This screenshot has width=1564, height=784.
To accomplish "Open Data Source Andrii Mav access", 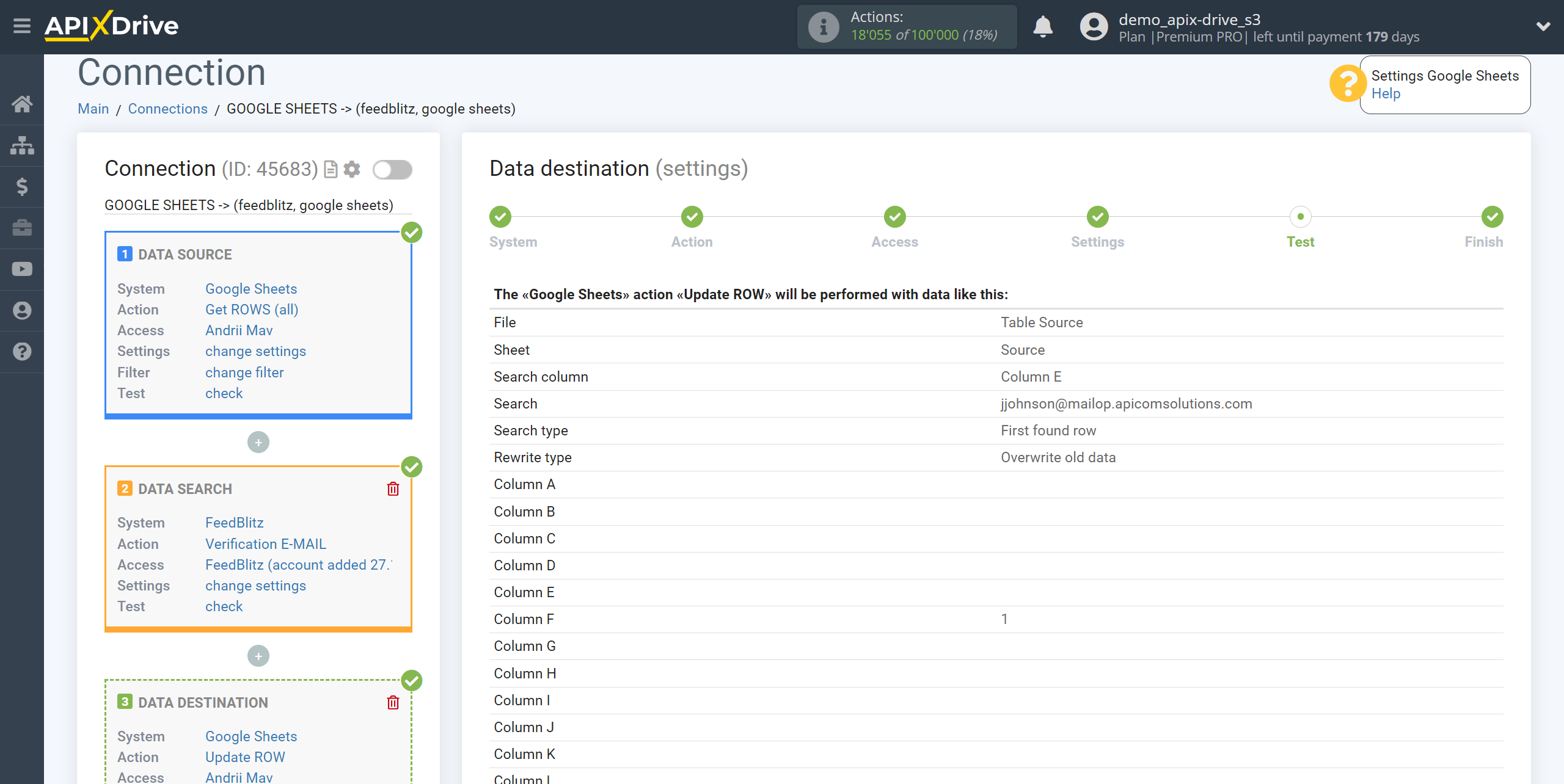I will (239, 330).
